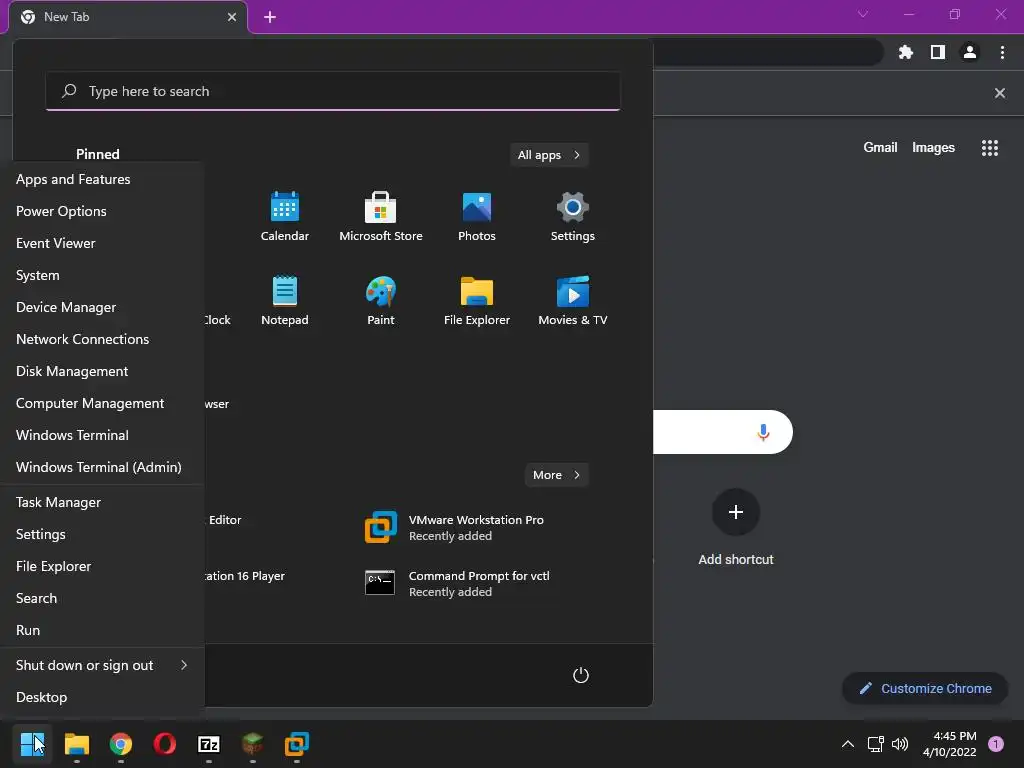Open a new Chrome tab
This screenshot has height=768, width=1024.
coord(270,17)
